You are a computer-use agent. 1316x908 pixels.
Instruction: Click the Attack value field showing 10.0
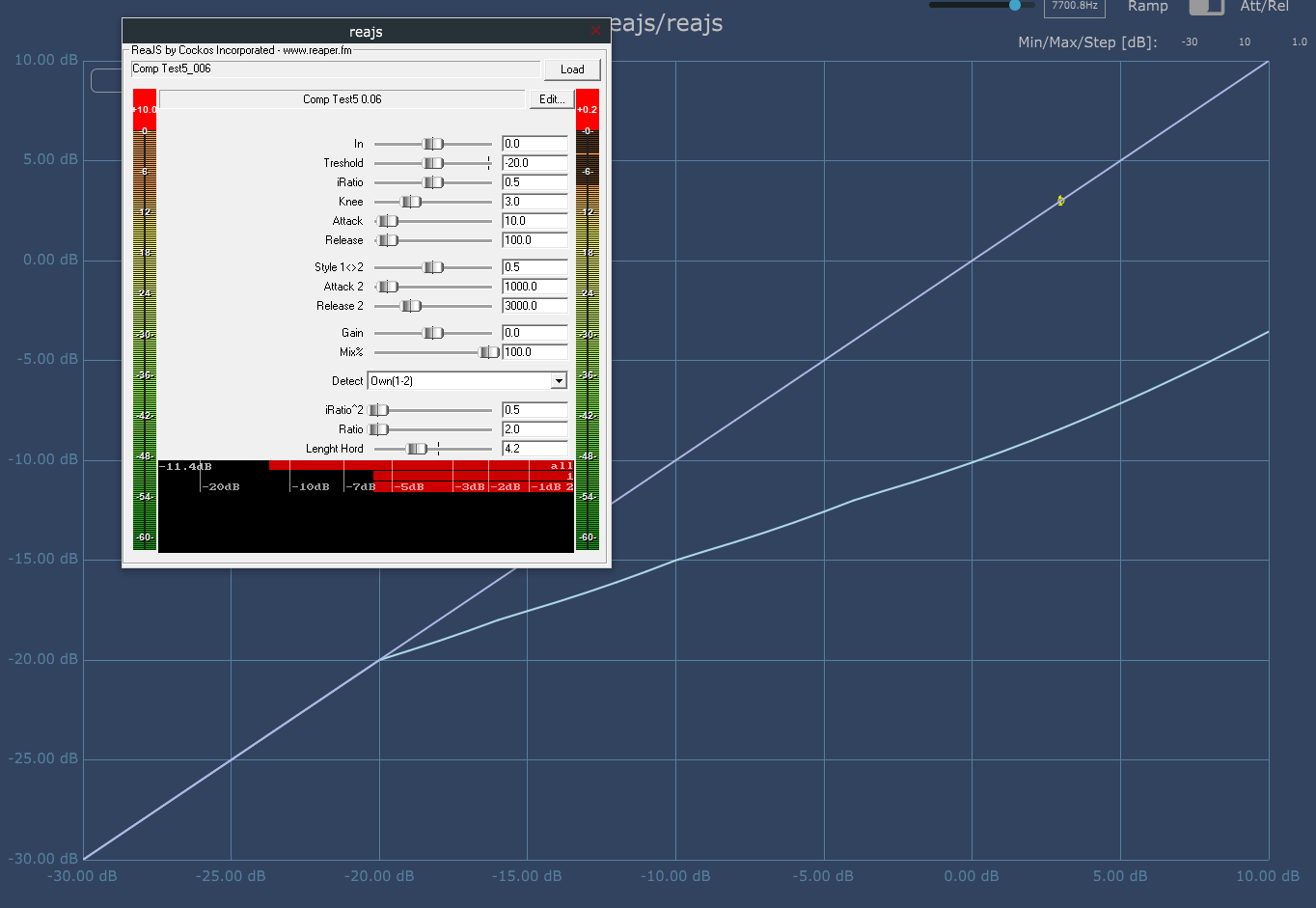tap(535, 221)
